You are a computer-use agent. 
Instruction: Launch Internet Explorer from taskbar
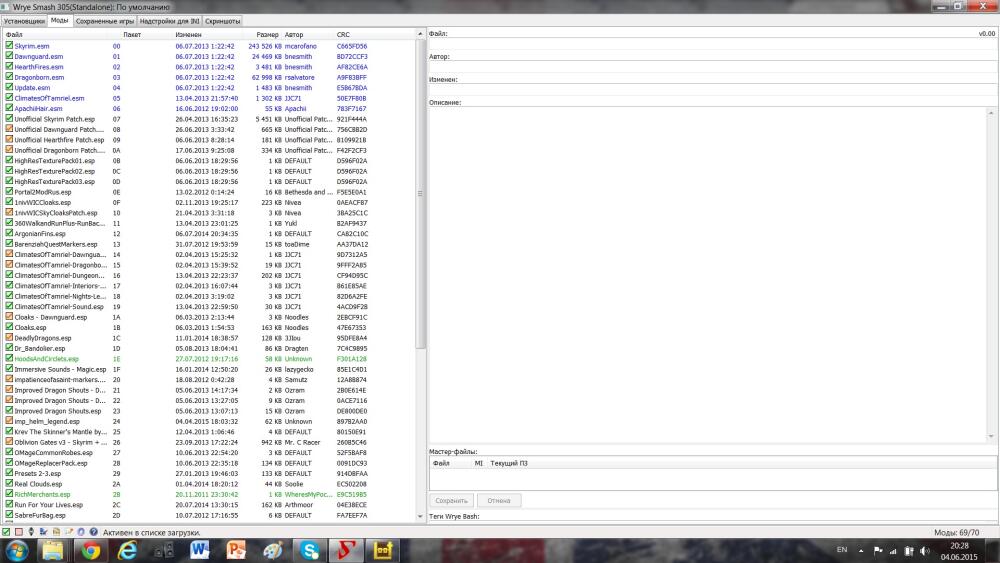127,550
